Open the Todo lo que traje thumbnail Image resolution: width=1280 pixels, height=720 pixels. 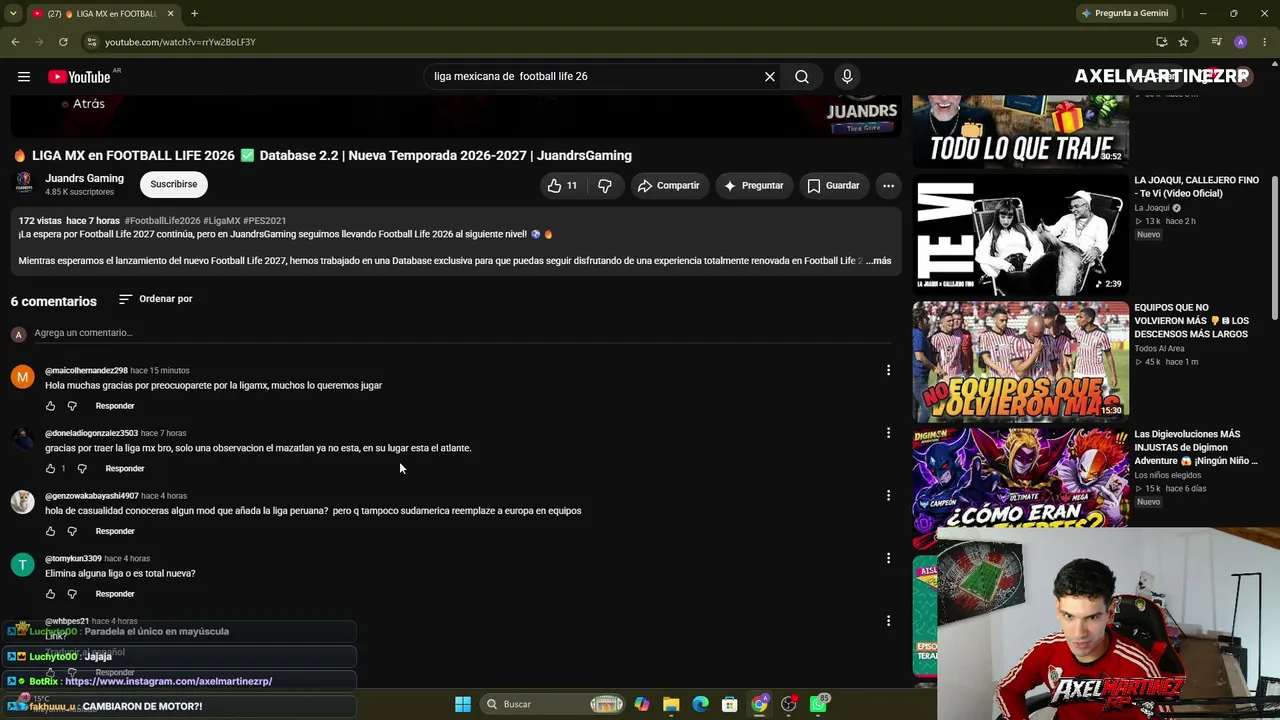[1021, 131]
